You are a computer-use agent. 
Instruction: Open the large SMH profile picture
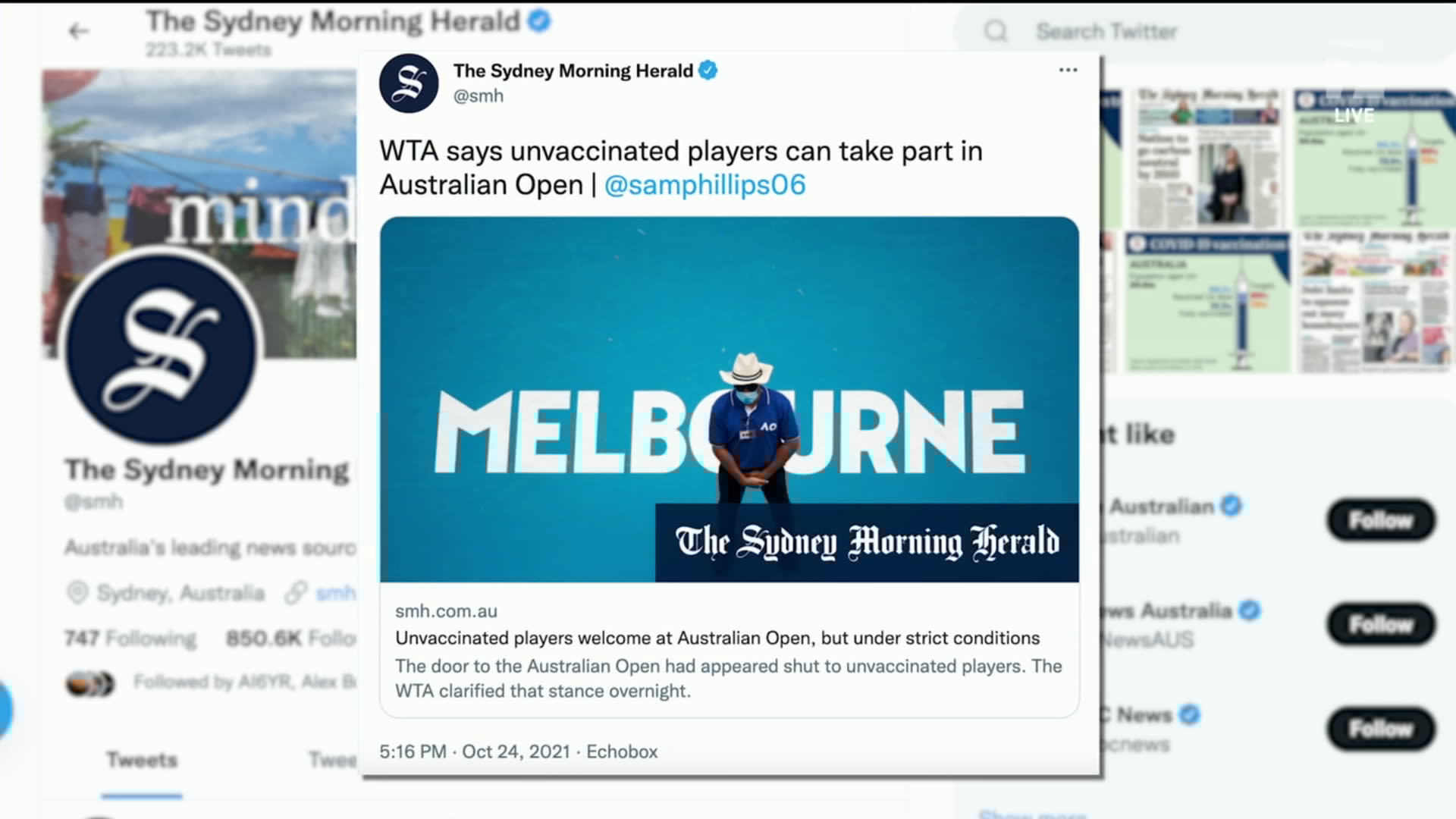162,347
